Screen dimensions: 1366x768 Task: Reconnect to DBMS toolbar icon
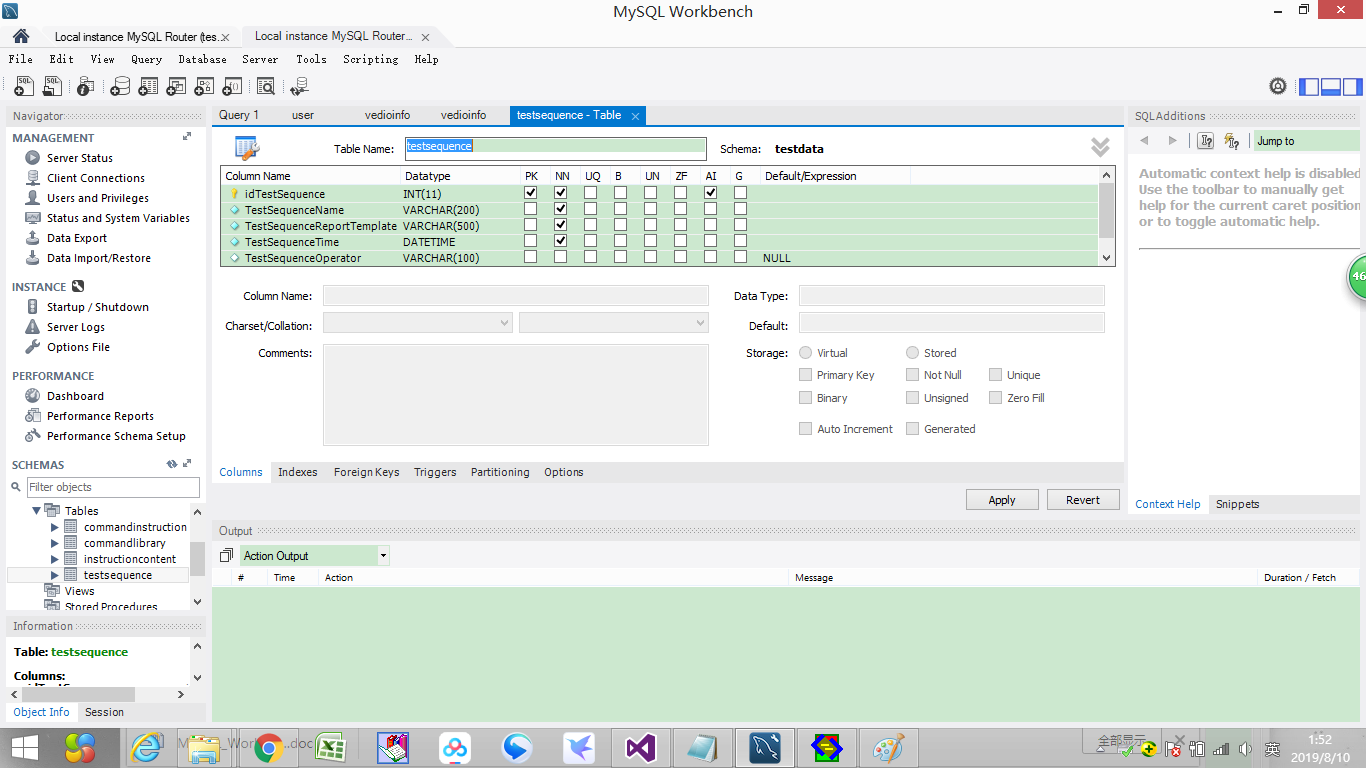(298, 86)
